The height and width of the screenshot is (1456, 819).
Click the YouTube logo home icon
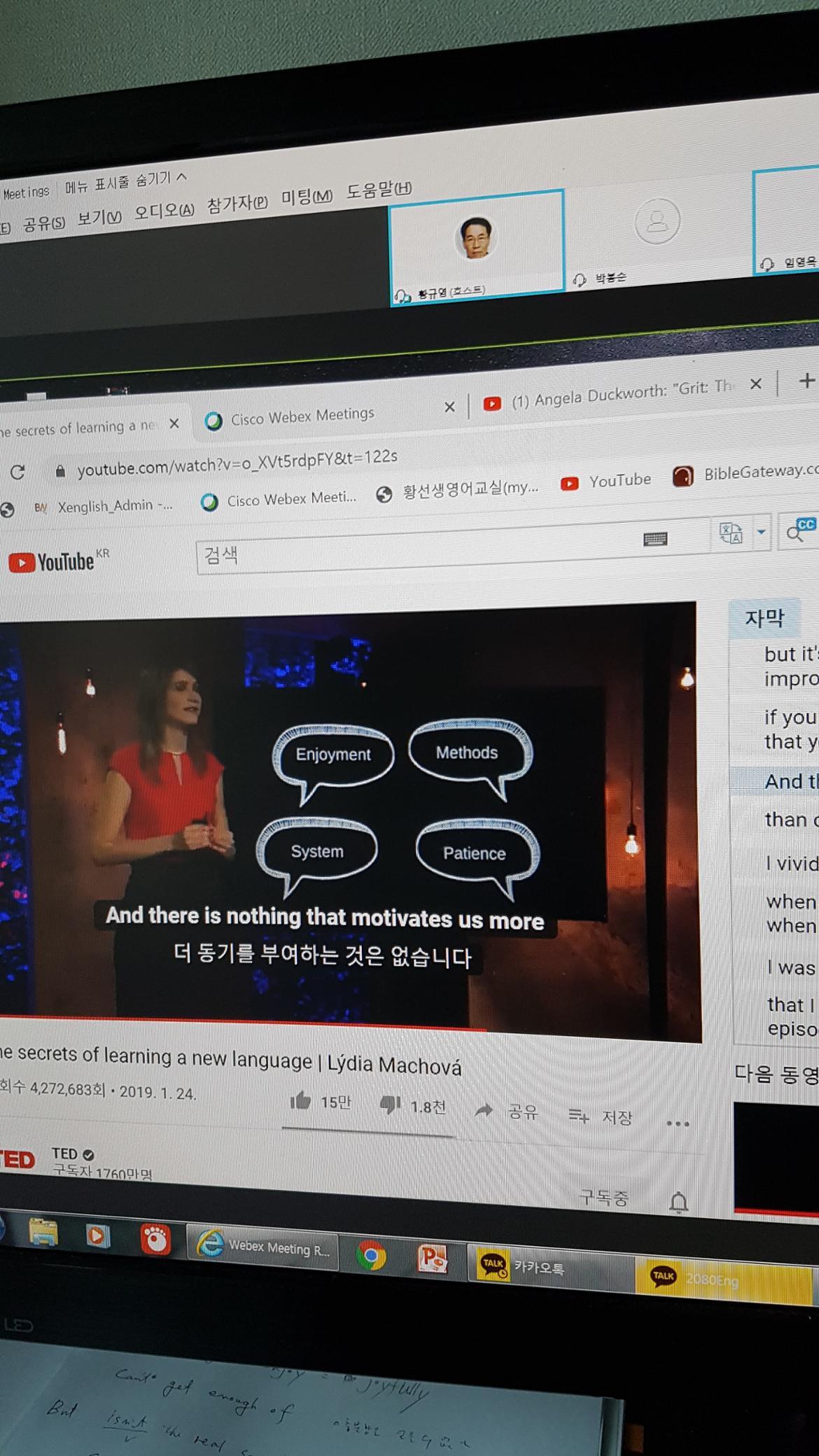click(52, 562)
